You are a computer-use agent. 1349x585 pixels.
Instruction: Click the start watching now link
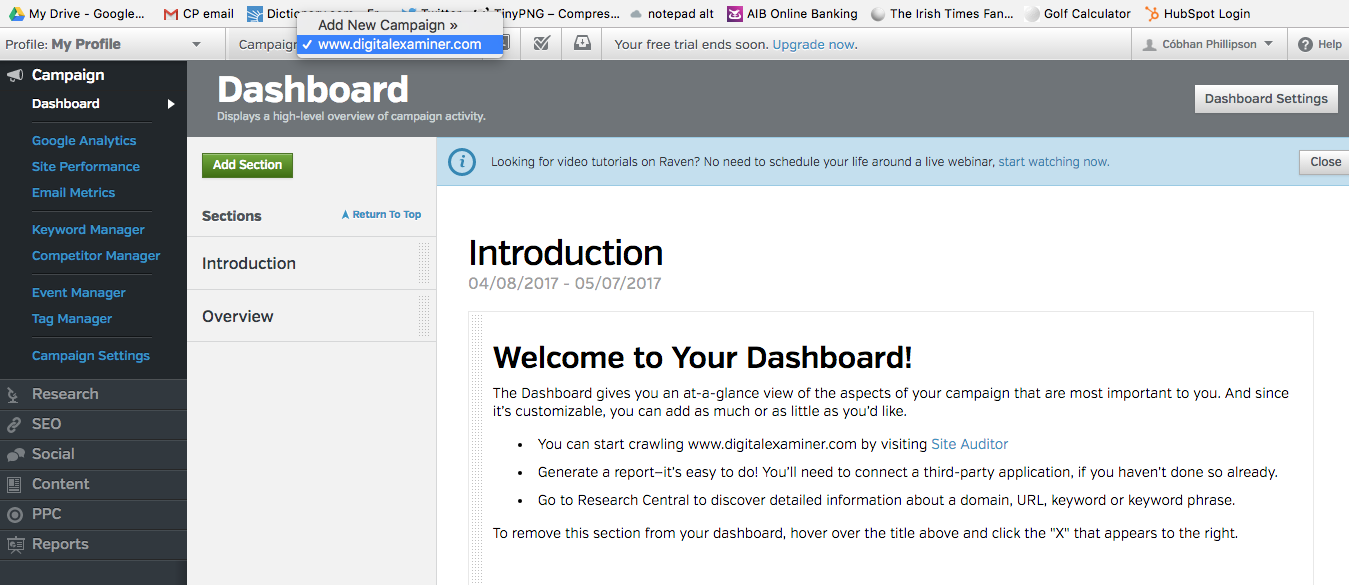1053,162
